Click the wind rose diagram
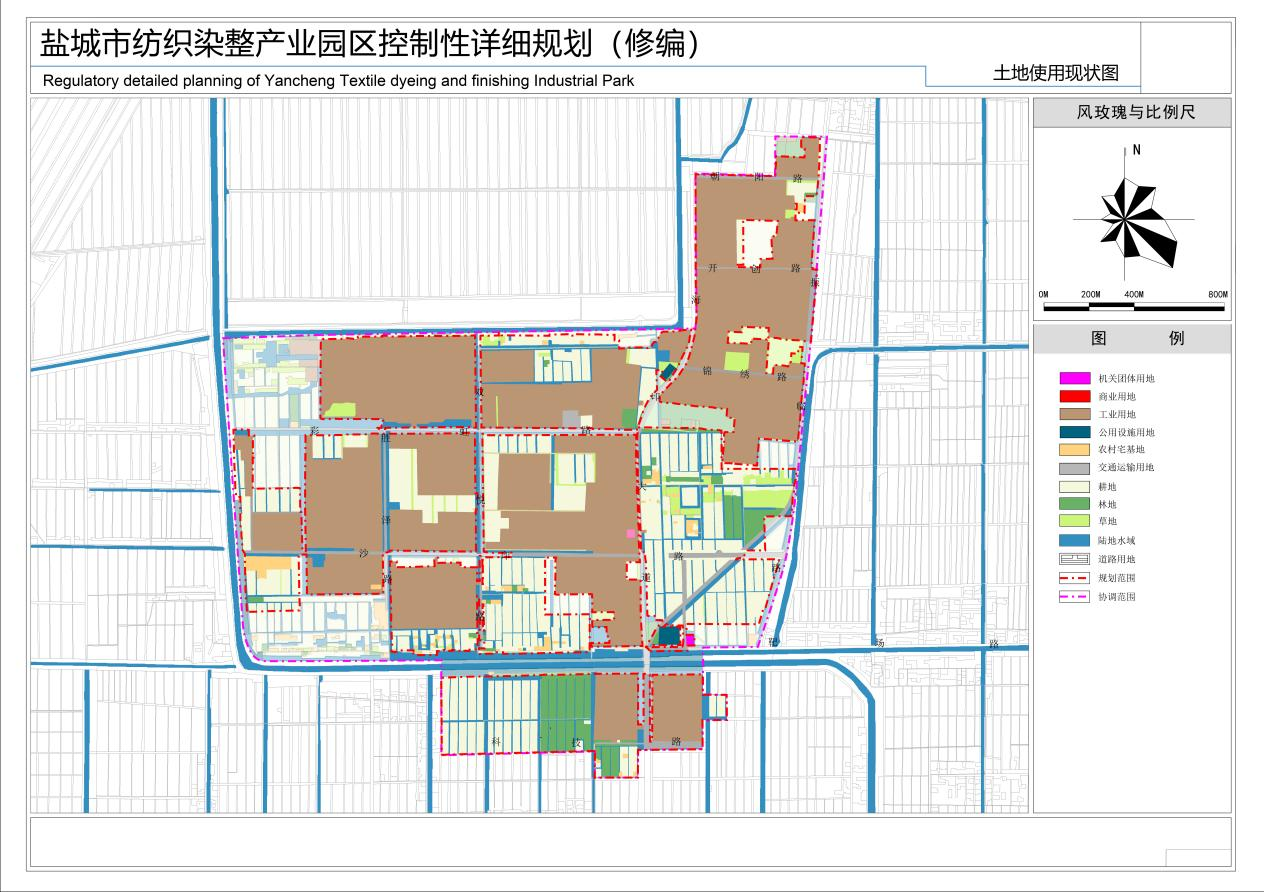Image resolution: width=1264 pixels, height=892 pixels. [1125, 217]
